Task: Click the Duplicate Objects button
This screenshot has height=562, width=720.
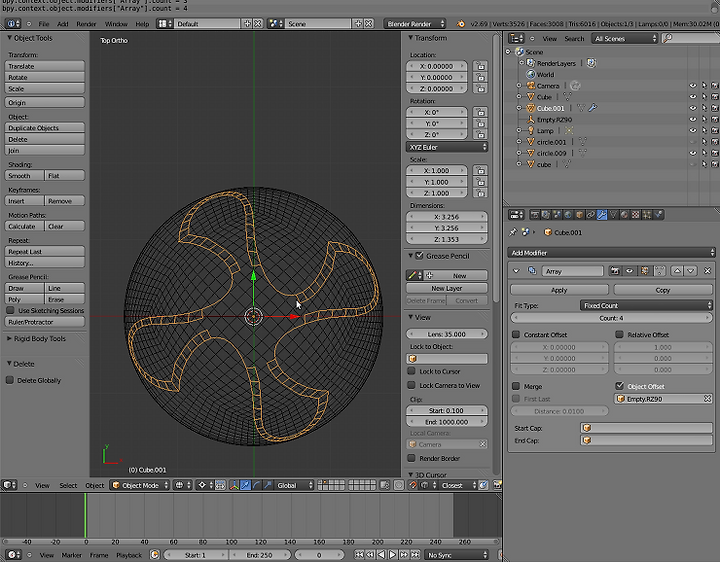Action: [45, 128]
